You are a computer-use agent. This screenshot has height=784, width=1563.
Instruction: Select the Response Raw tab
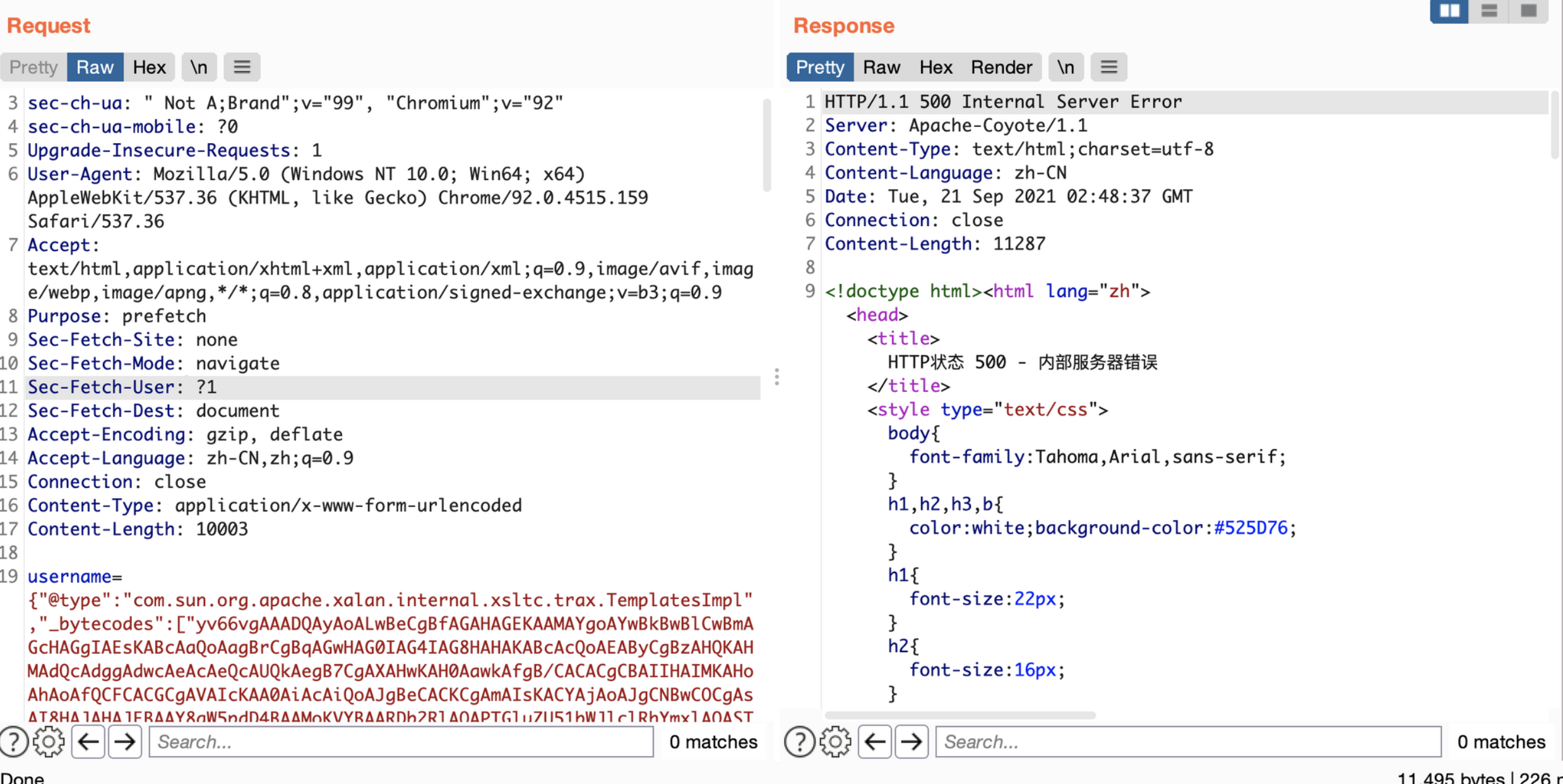click(x=881, y=67)
